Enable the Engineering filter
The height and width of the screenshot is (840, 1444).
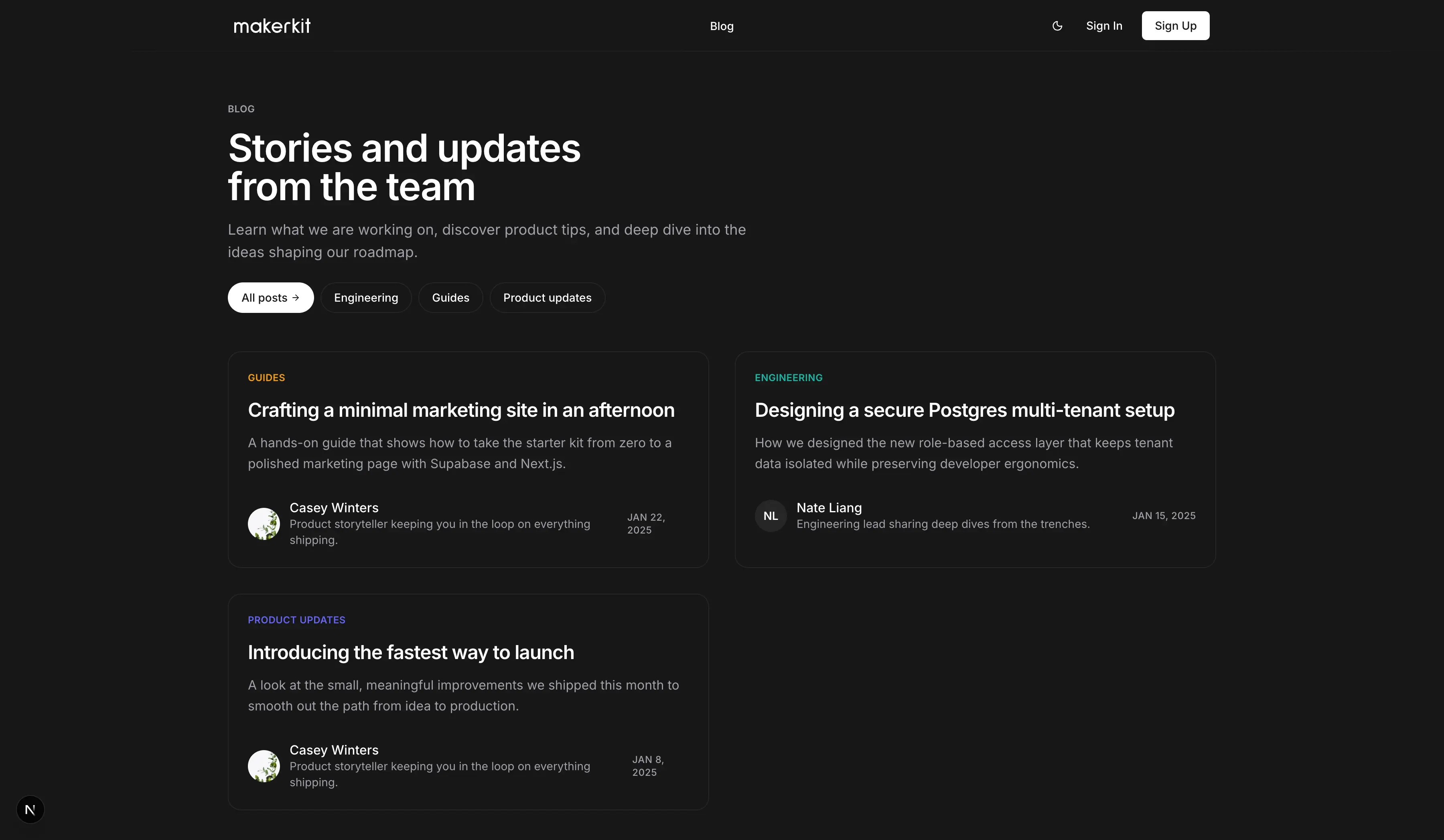pos(365,297)
